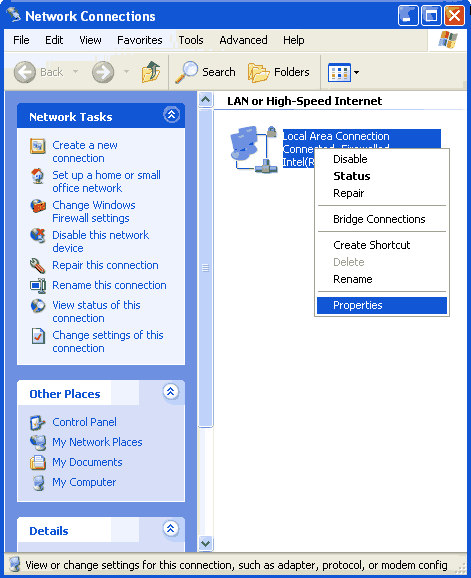471x578 pixels.
Task: Click the LAN or High-Speed Internet header
Action: [304, 101]
